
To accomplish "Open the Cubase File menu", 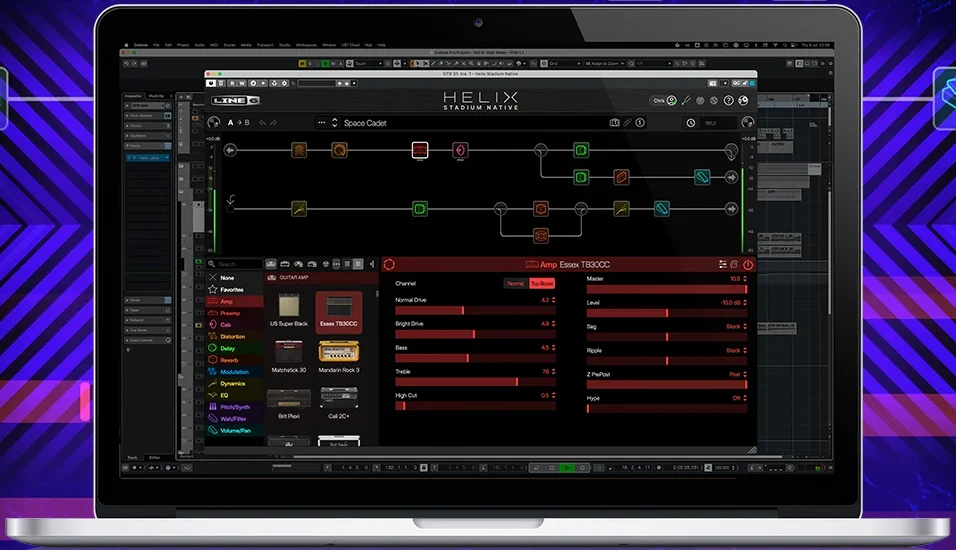I will coord(156,45).
